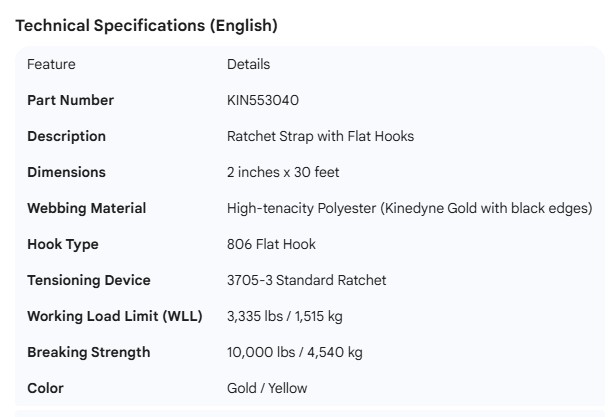
Task: Click the Feature column header
Action: (x=51, y=64)
